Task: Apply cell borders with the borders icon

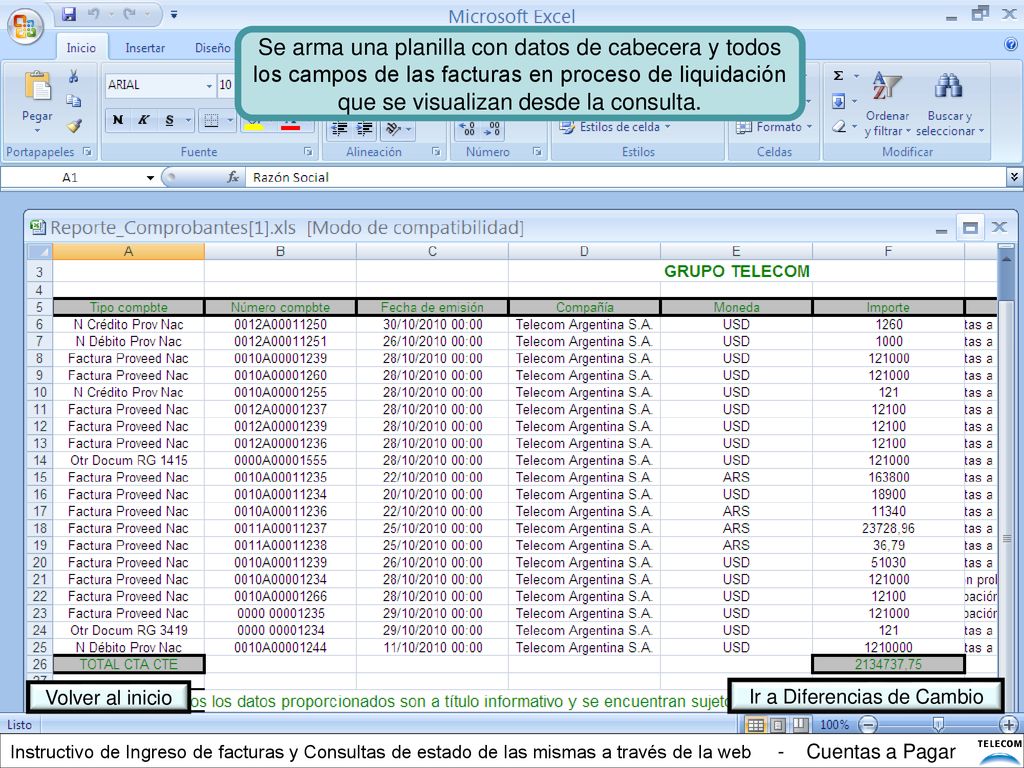Action: tap(211, 120)
